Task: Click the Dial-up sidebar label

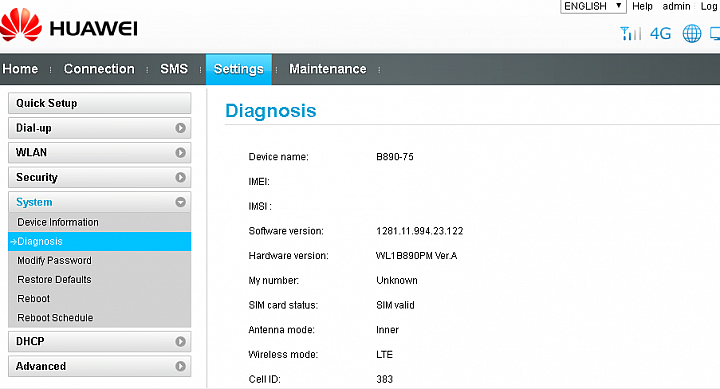Action: click(34, 128)
